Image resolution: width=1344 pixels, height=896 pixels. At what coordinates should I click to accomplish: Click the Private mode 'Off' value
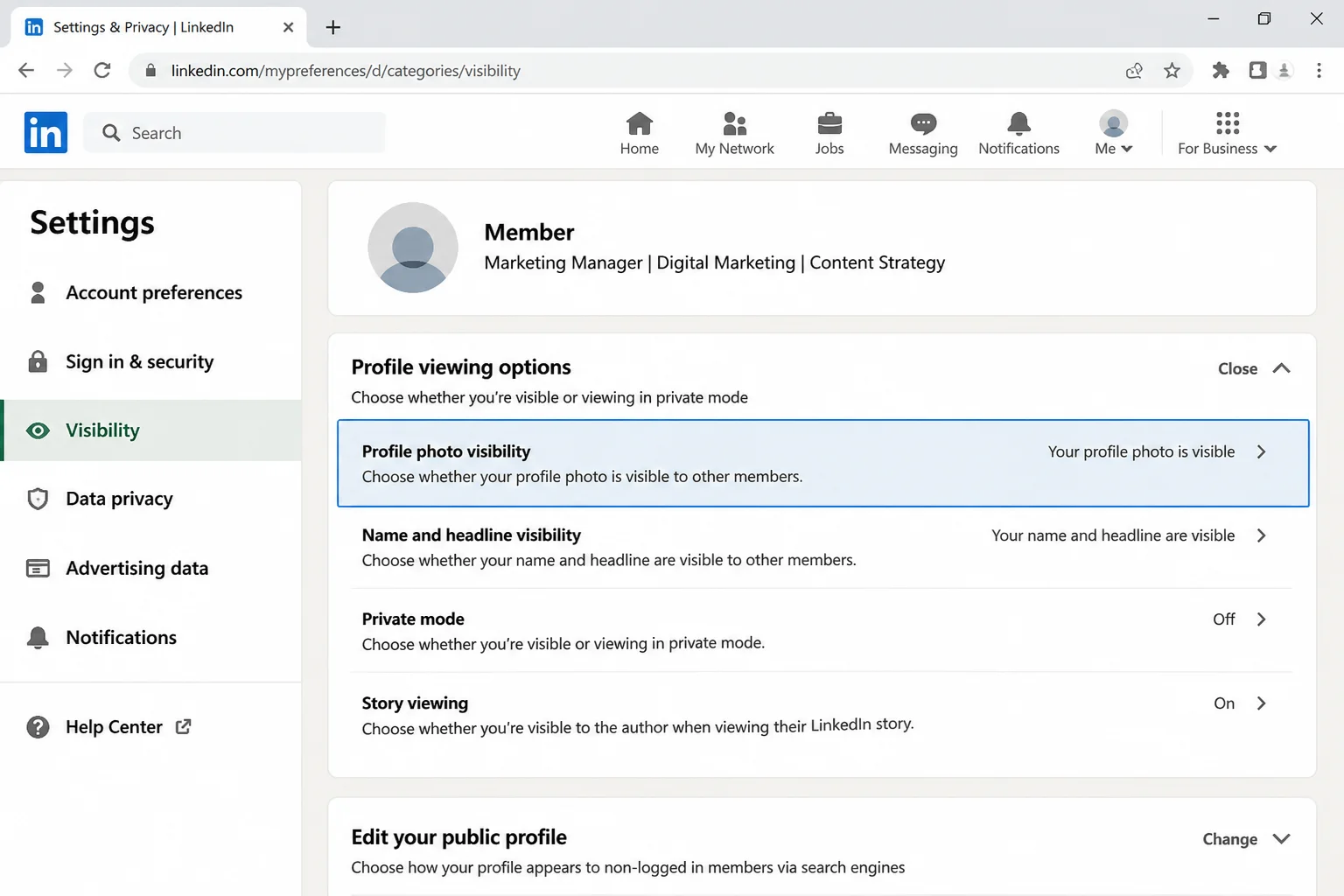pos(1223,619)
